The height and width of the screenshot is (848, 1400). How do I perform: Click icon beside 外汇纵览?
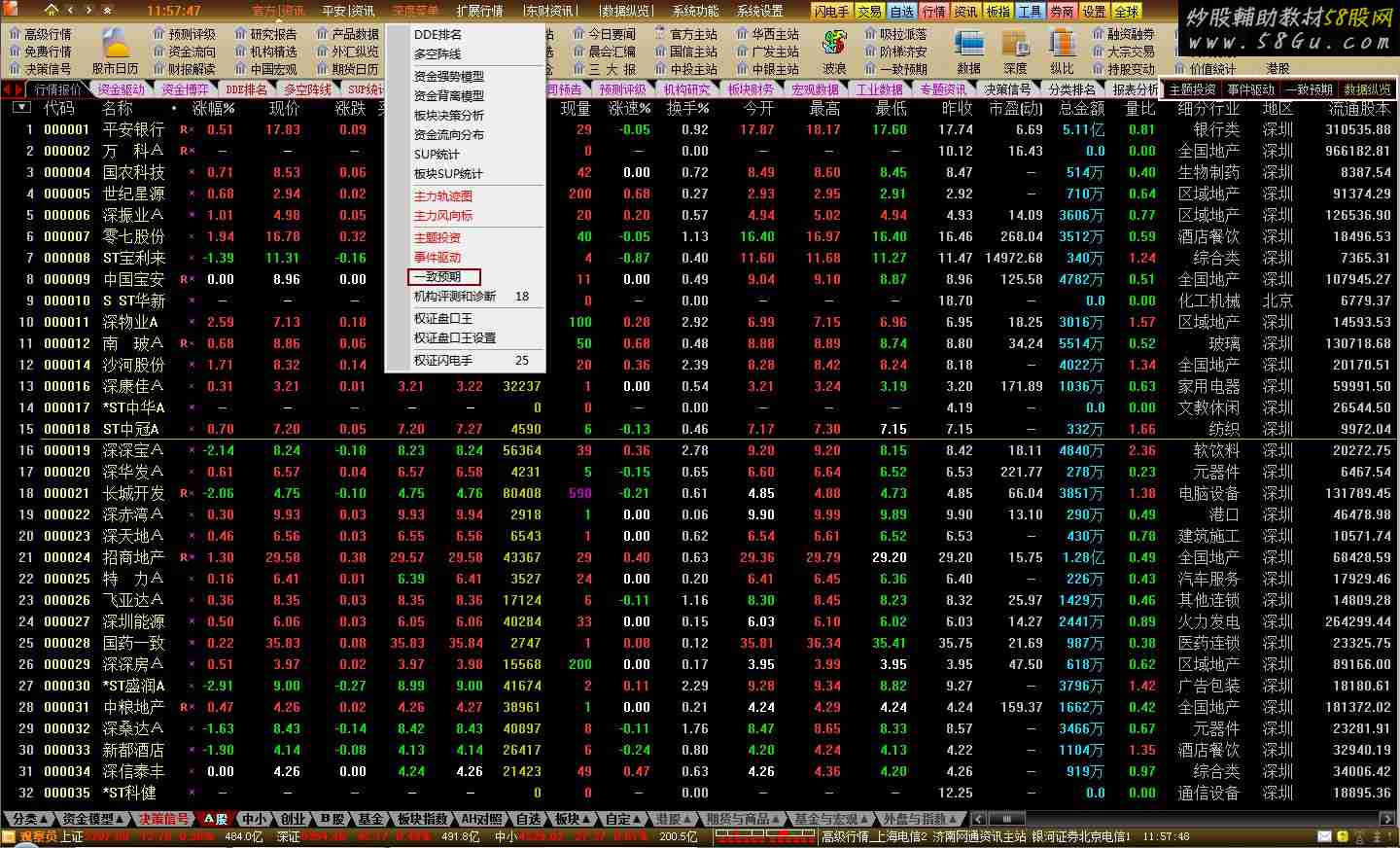(x=322, y=51)
